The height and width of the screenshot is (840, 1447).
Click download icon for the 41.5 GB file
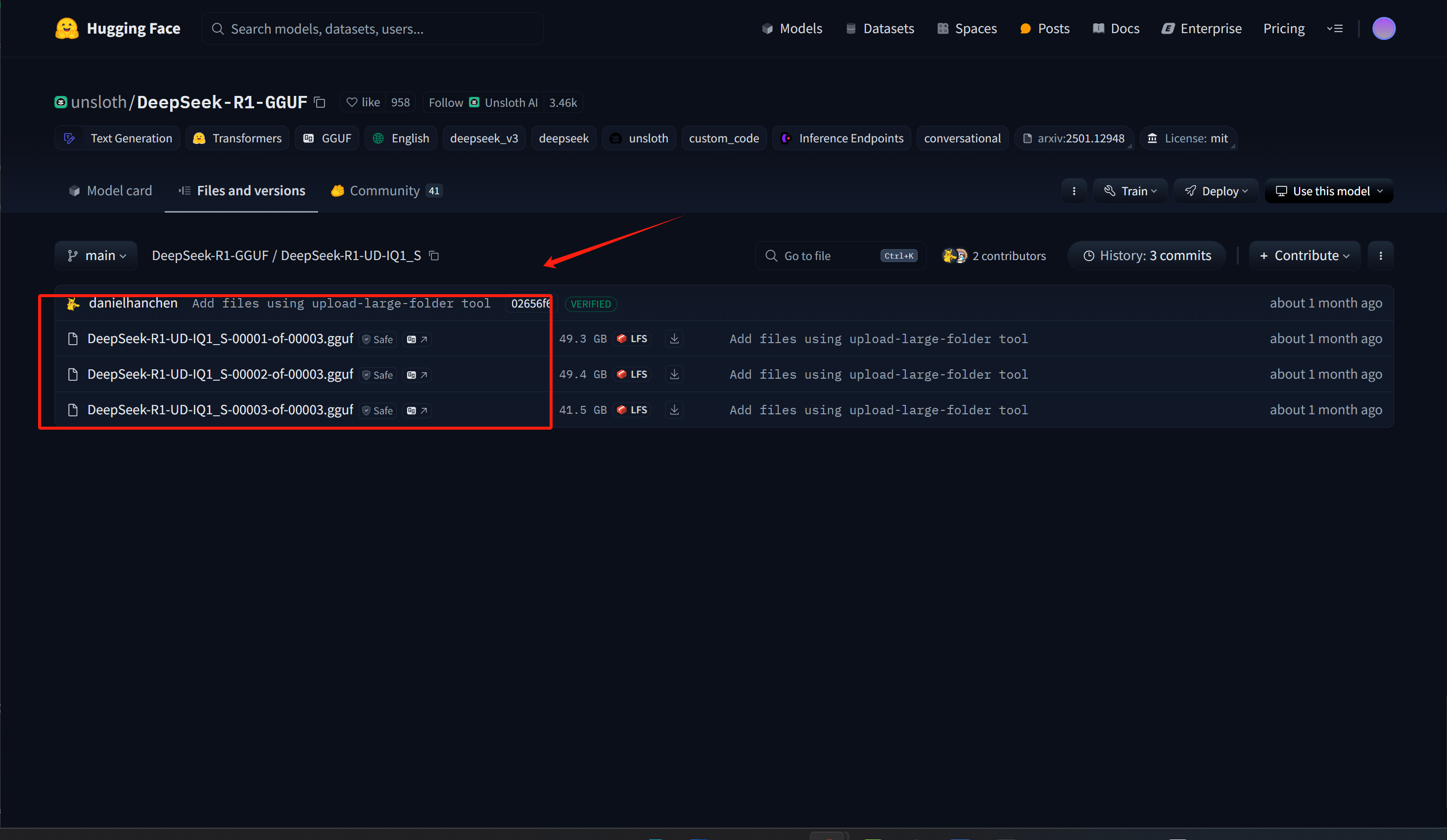pos(674,410)
